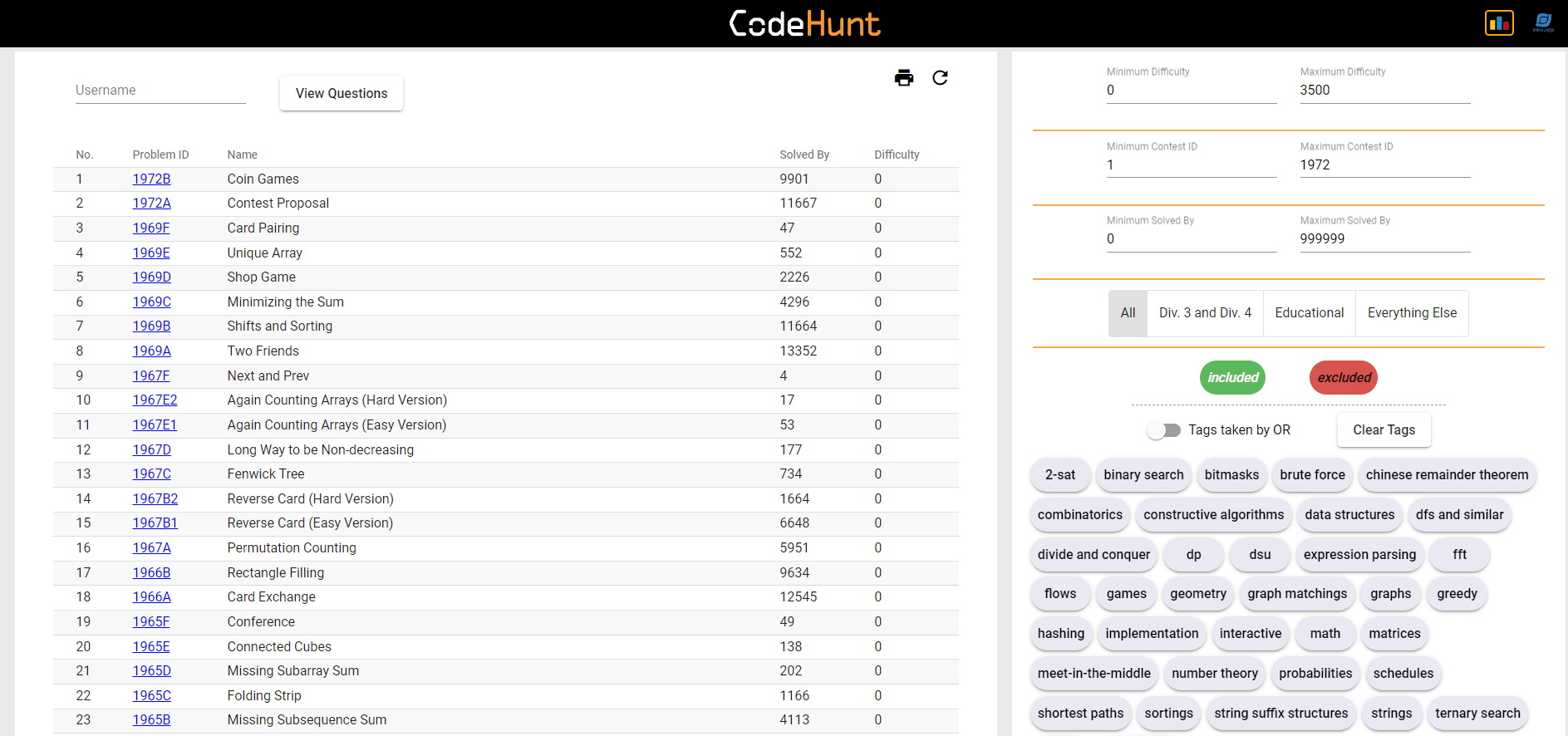Select the string suffix structures tag

pos(1280,714)
